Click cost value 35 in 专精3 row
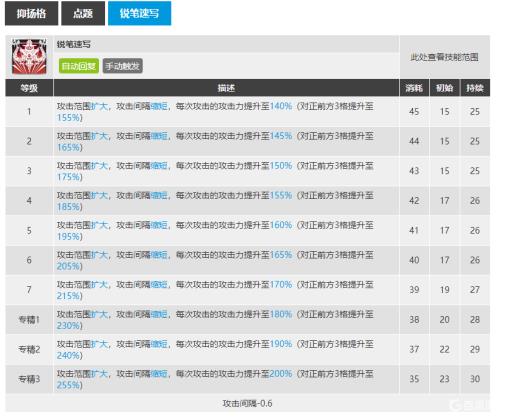Image resolution: width=512 pixels, height=418 pixels. [x=414, y=379]
